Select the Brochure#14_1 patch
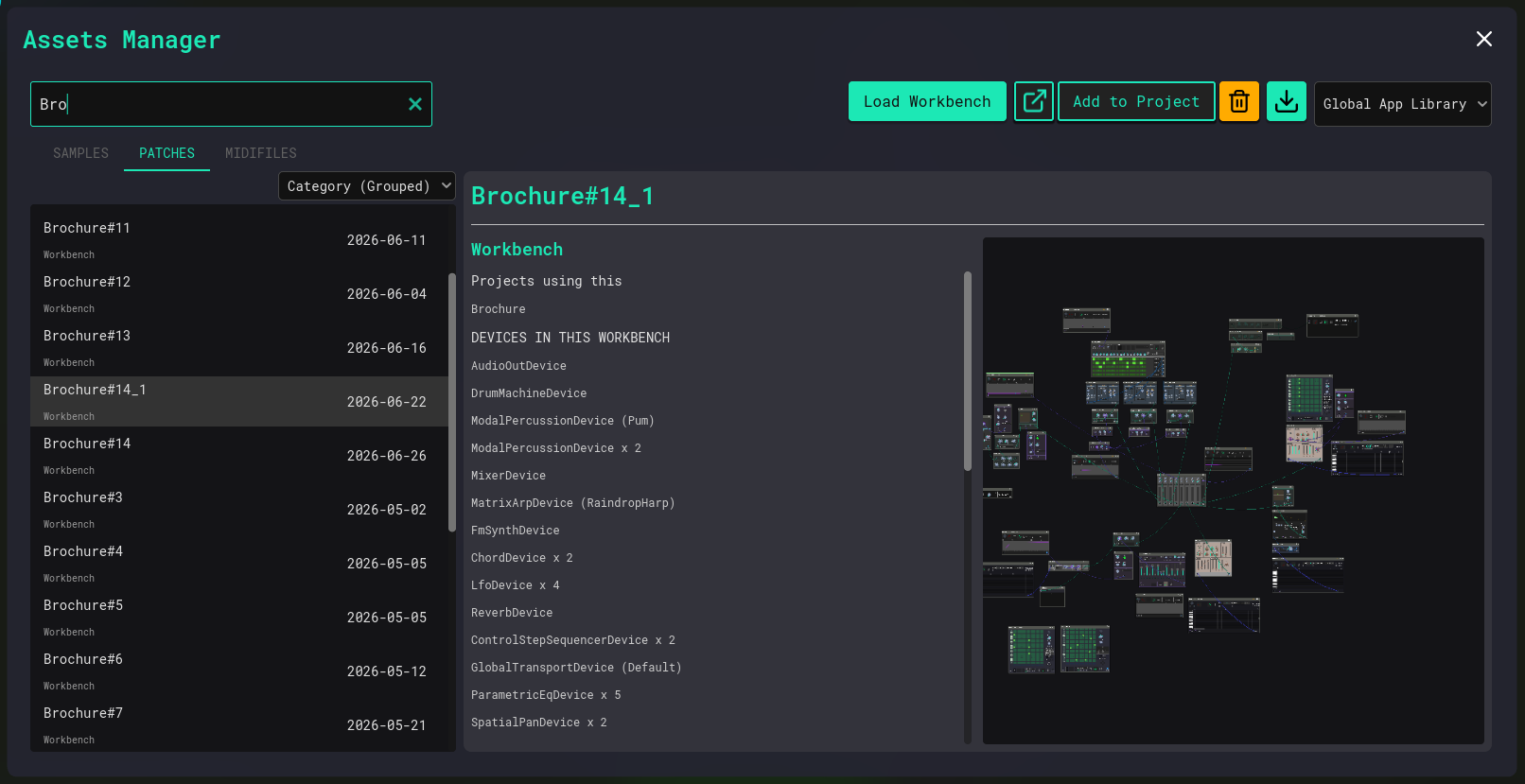Image resolution: width=1525 pixels, height=784 pixels. (x=239, y=403)
